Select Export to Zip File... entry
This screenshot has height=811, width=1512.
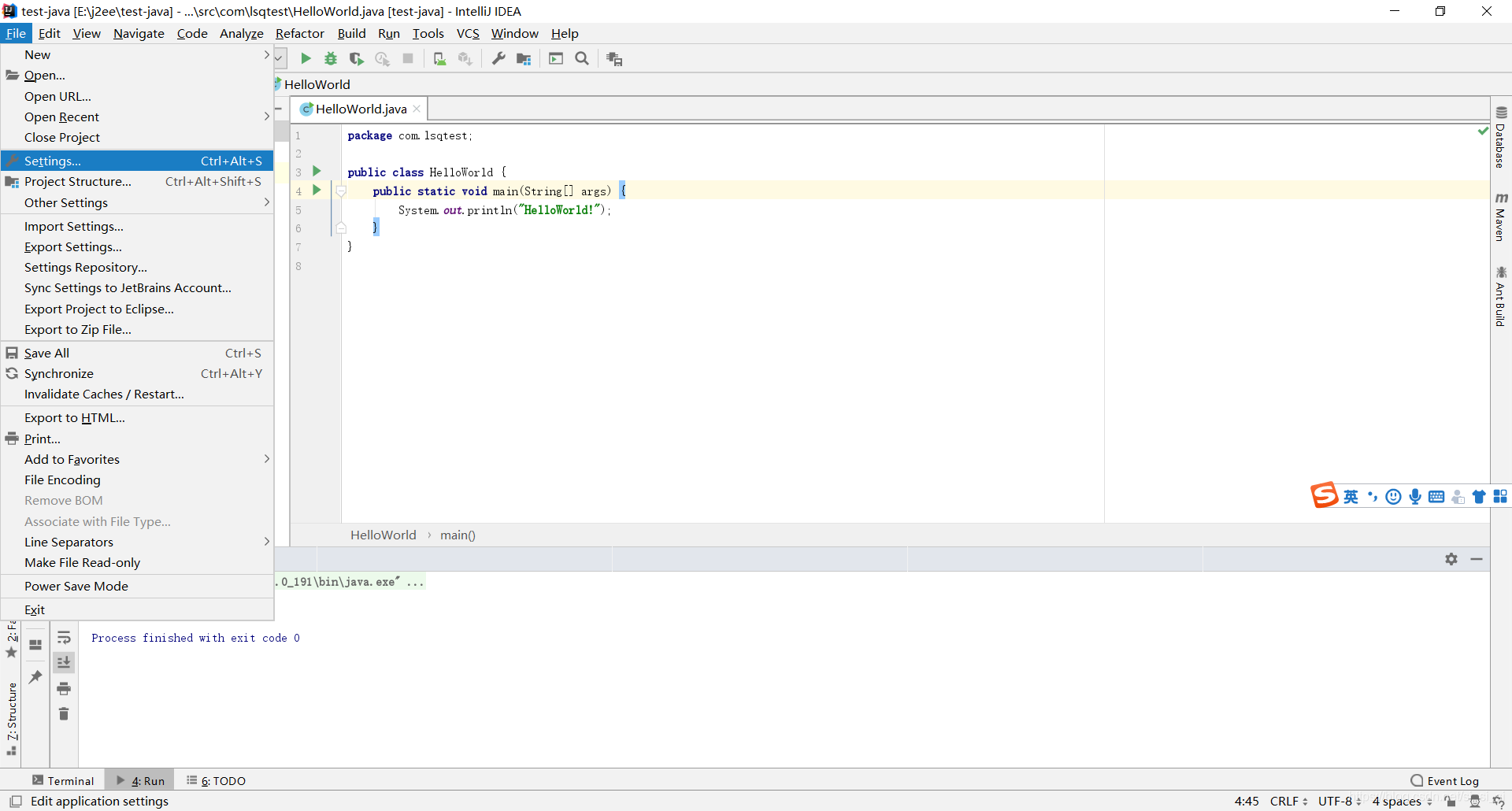pos(137,329)
